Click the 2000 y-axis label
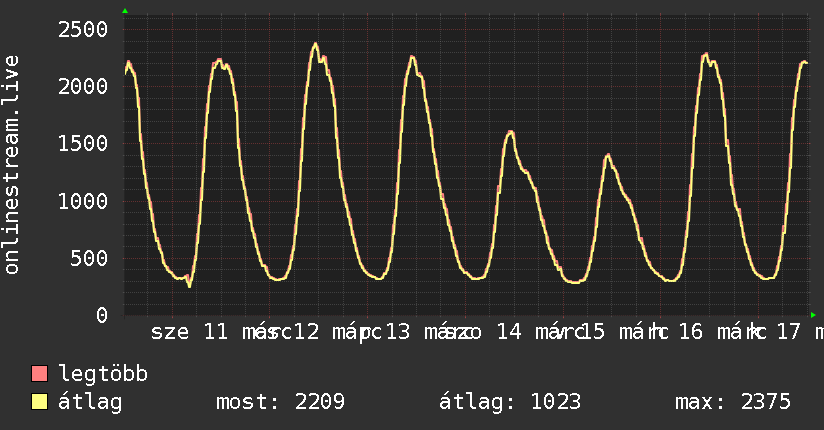The image size is (824, 430). 83,87
